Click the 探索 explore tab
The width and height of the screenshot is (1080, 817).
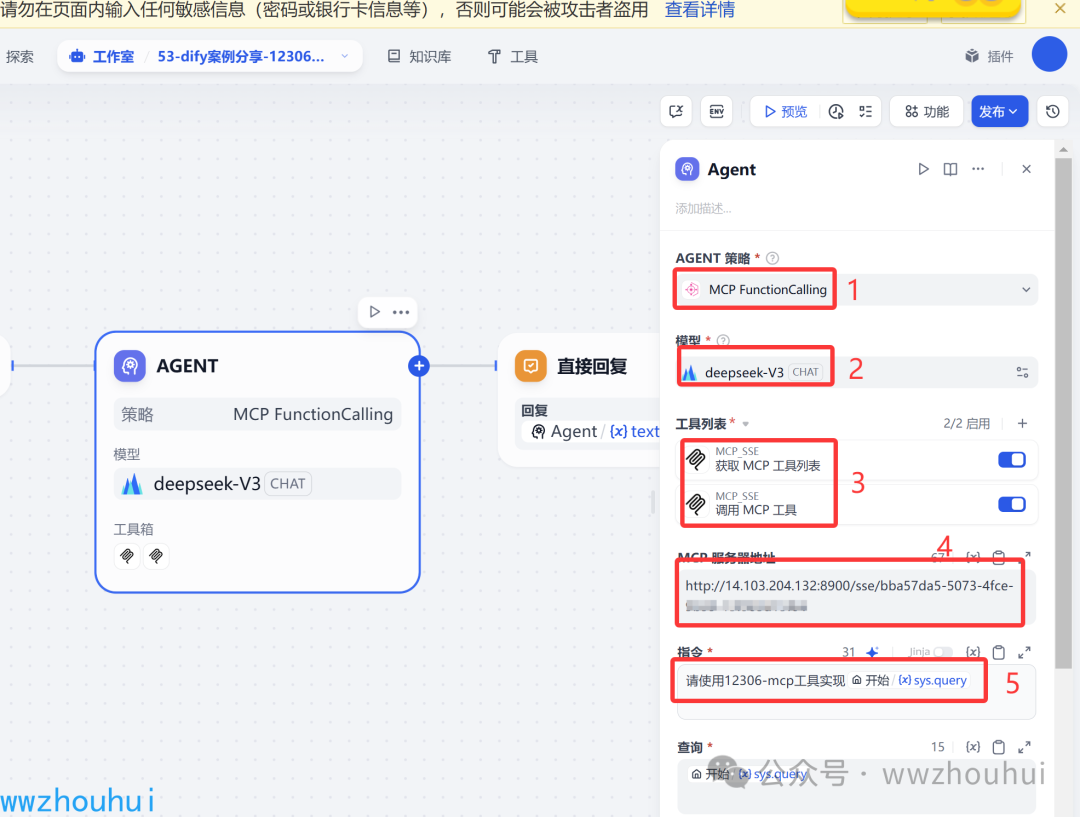click(x=20, y=56)
